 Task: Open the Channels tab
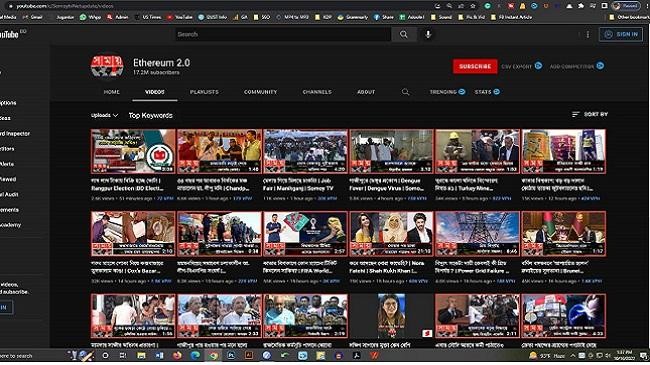(317, 92)
